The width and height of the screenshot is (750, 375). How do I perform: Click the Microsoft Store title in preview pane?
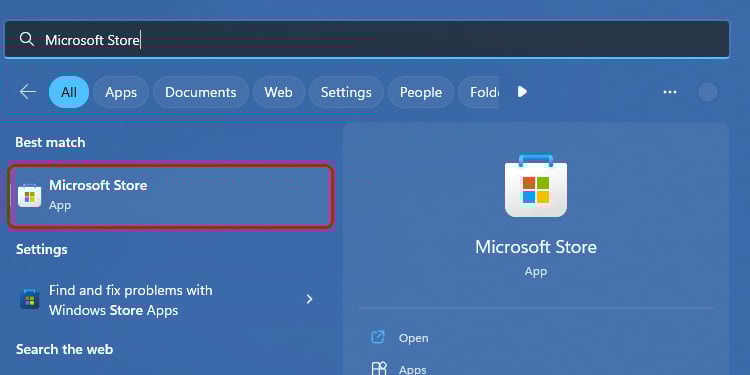click(x=536, y=247)
